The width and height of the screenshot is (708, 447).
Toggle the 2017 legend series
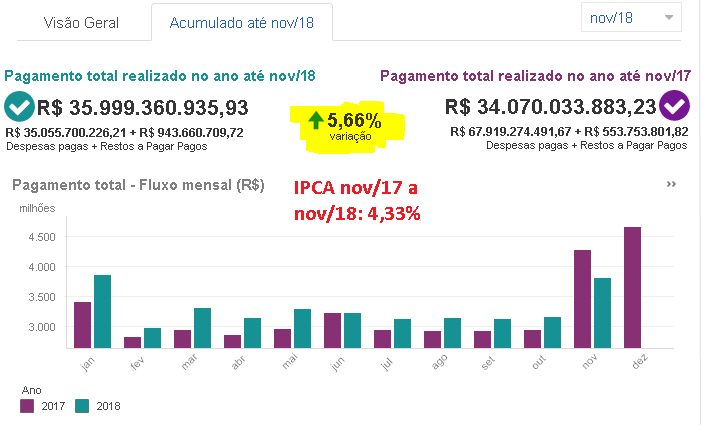pyautogui.click(x=27, y=406)
